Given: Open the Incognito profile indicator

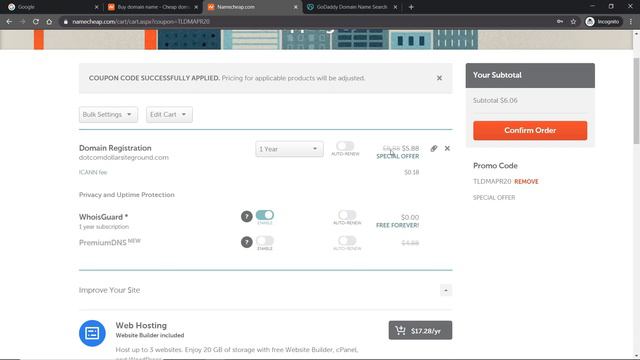Looking at the screenshot, I should (x=602, y=22).
